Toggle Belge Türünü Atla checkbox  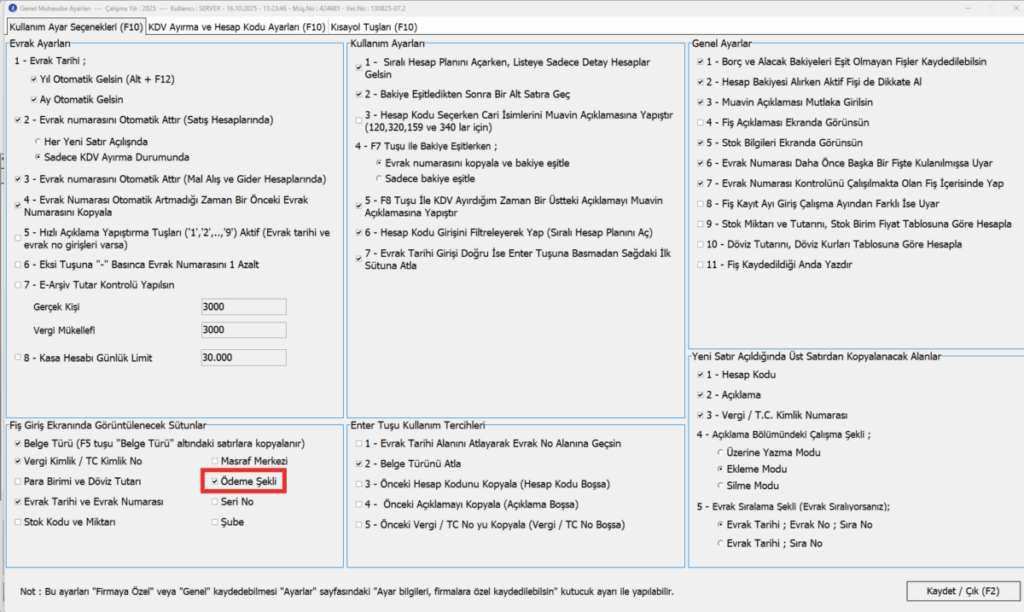coord(359,463)
